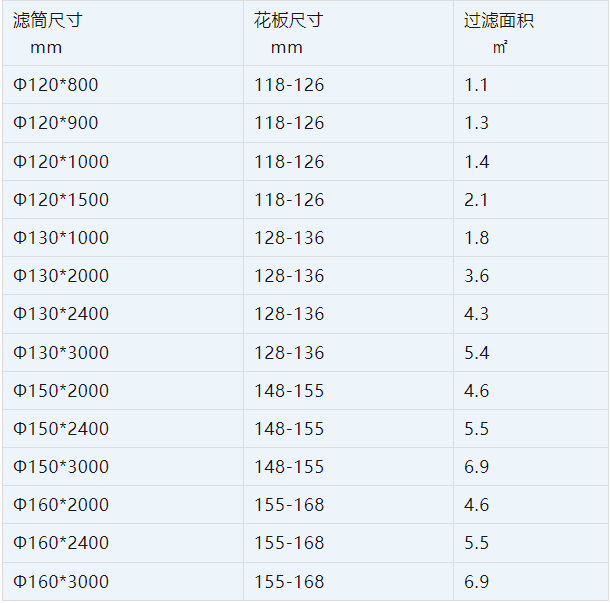The width and height of the screenshot is (610, 603).
Task: Select the Φ120*800 cell
Action: [56, 85]
